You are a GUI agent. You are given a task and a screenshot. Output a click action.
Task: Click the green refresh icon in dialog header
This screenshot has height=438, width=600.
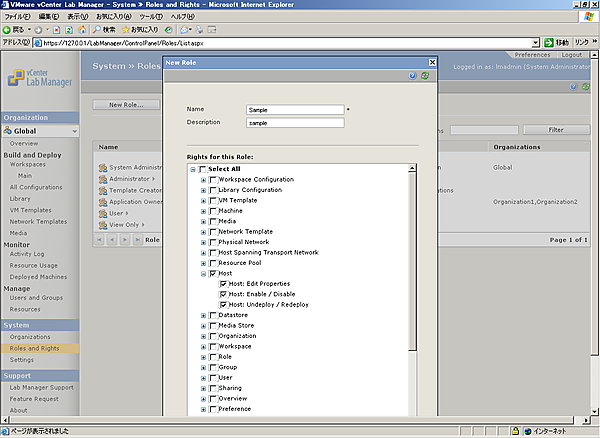point(425,76)
